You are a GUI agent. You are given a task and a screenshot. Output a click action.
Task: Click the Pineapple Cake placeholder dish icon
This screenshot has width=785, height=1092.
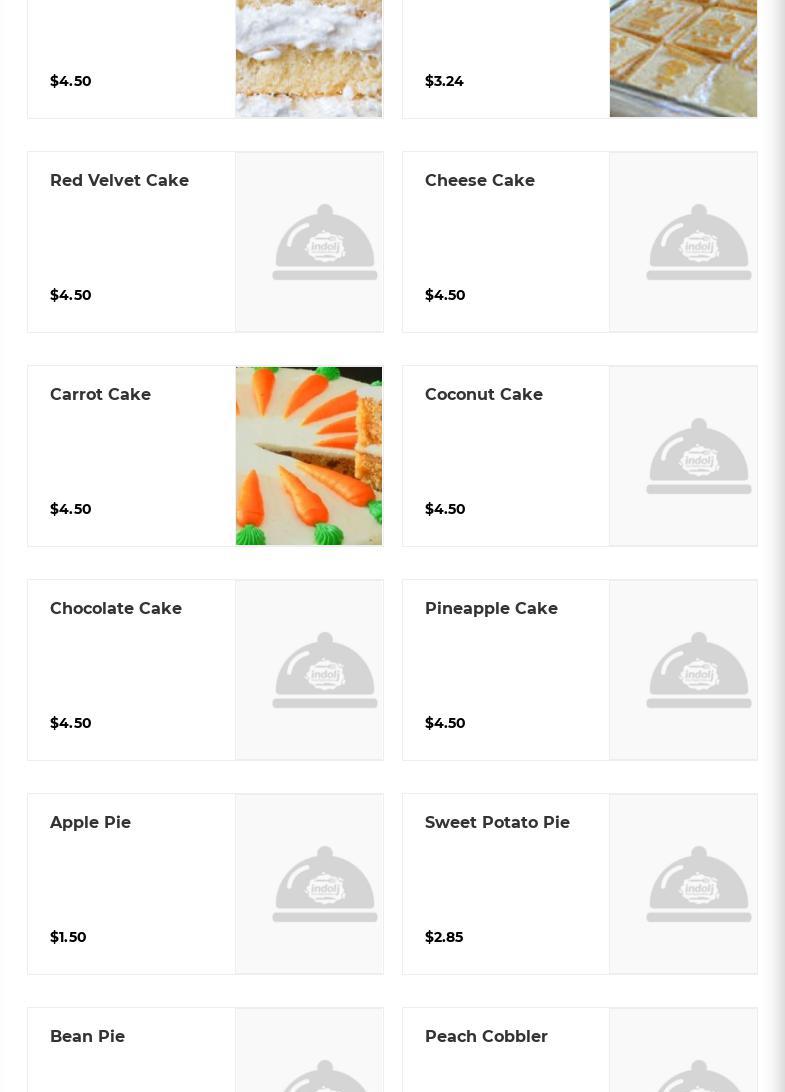[x=698, y=670]
